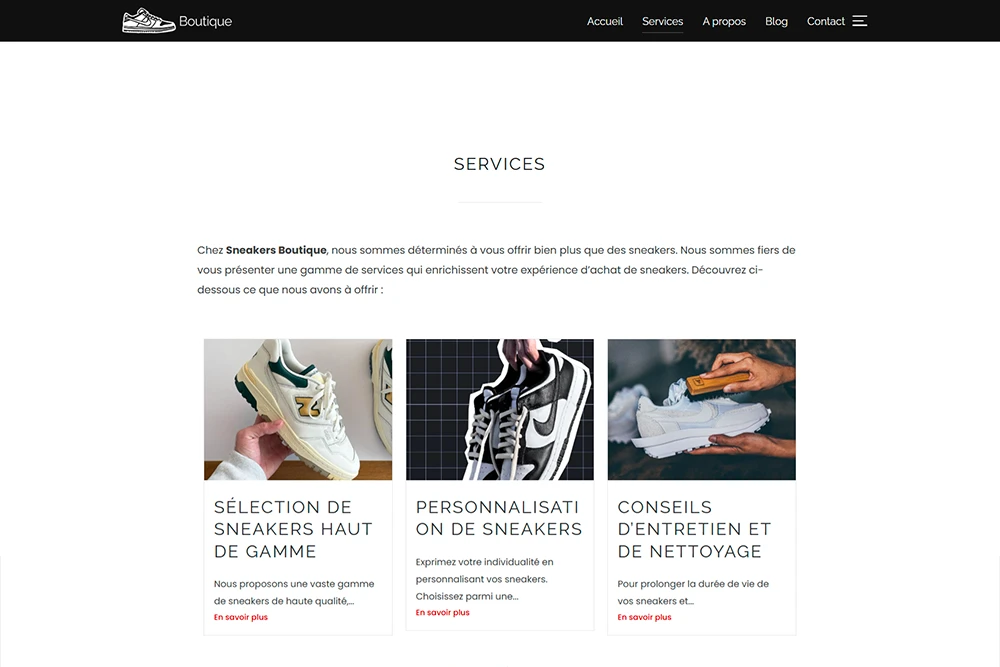Open the Sélection de sneakers haut de gamme title
The image size is (1000, 667).
(293, 529)
